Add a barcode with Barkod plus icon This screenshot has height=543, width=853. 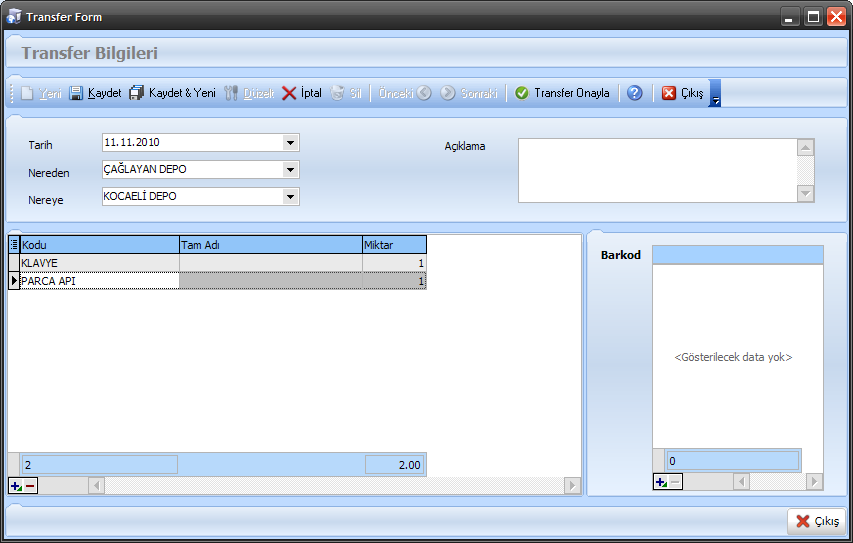660,482
